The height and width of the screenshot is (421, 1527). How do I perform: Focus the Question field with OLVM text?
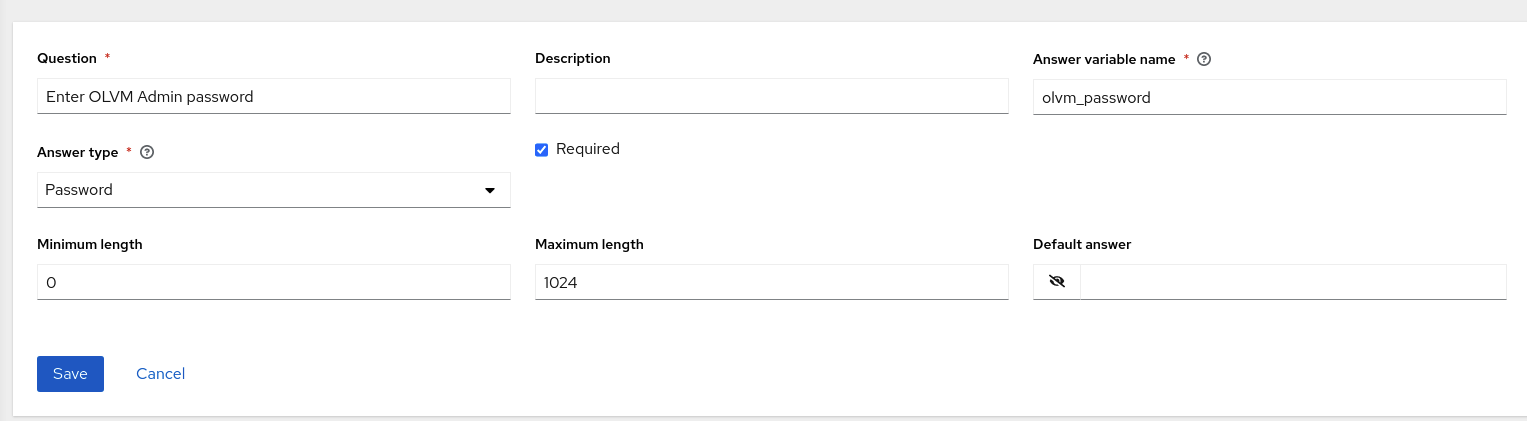274,97
